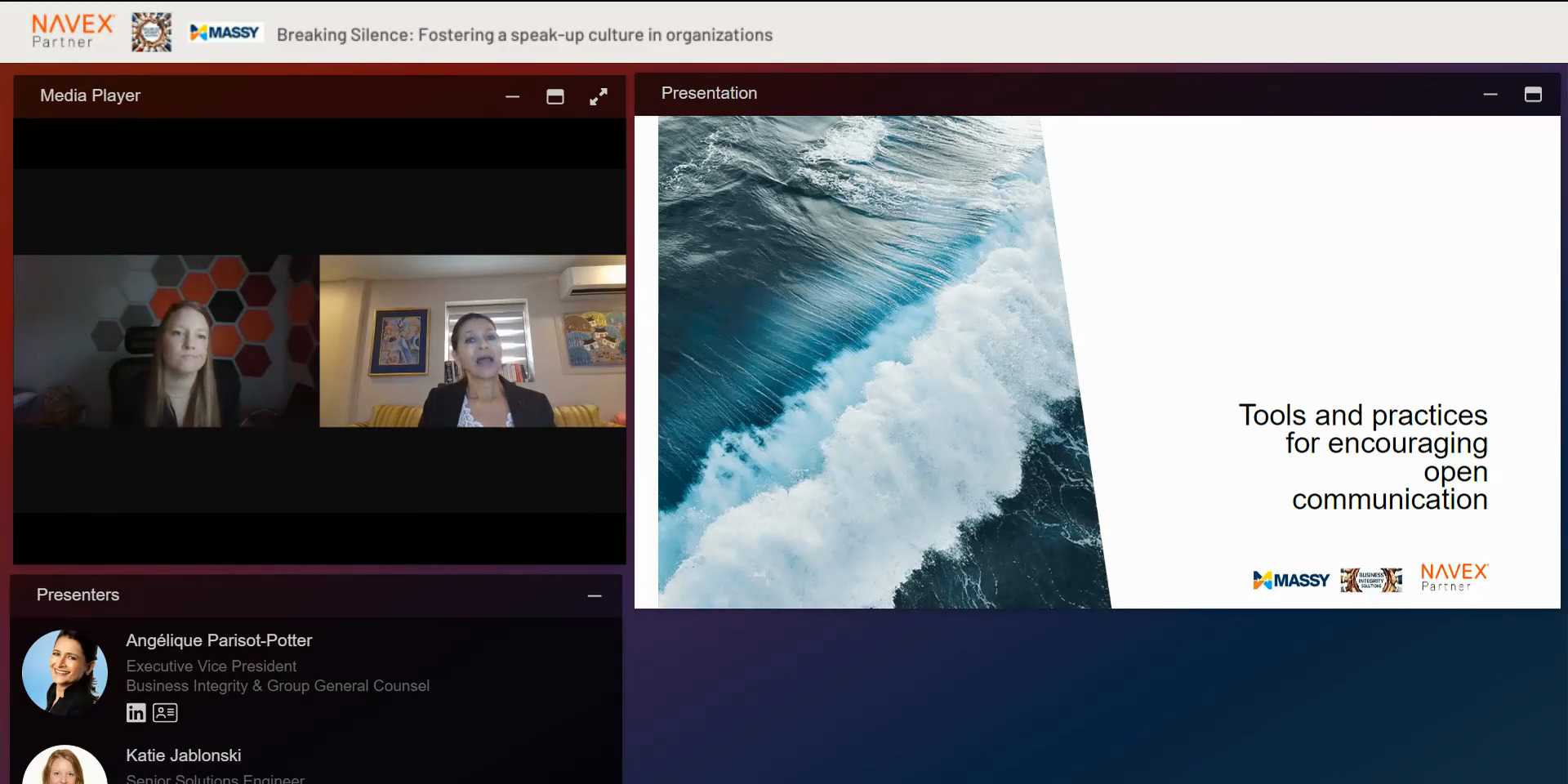Open Angélique Parisot-Potter's contact card
The width and height of the screenshot is (1568, 784).
point(165,712)
